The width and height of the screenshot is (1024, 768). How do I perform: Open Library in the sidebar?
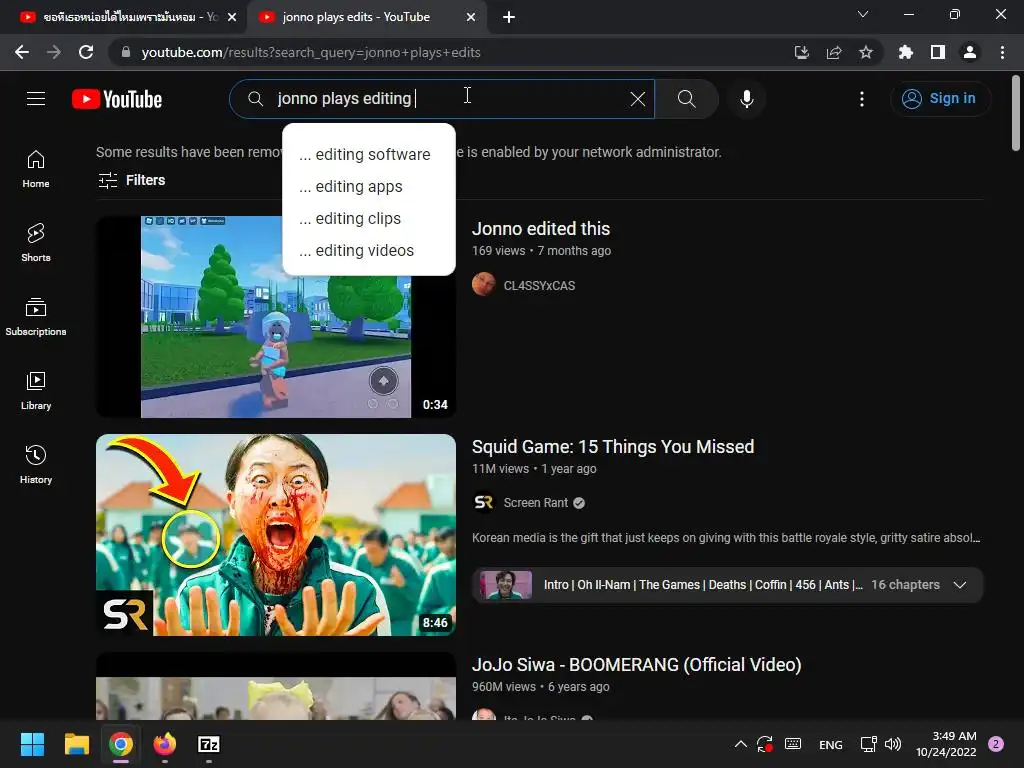click(36, 391)
